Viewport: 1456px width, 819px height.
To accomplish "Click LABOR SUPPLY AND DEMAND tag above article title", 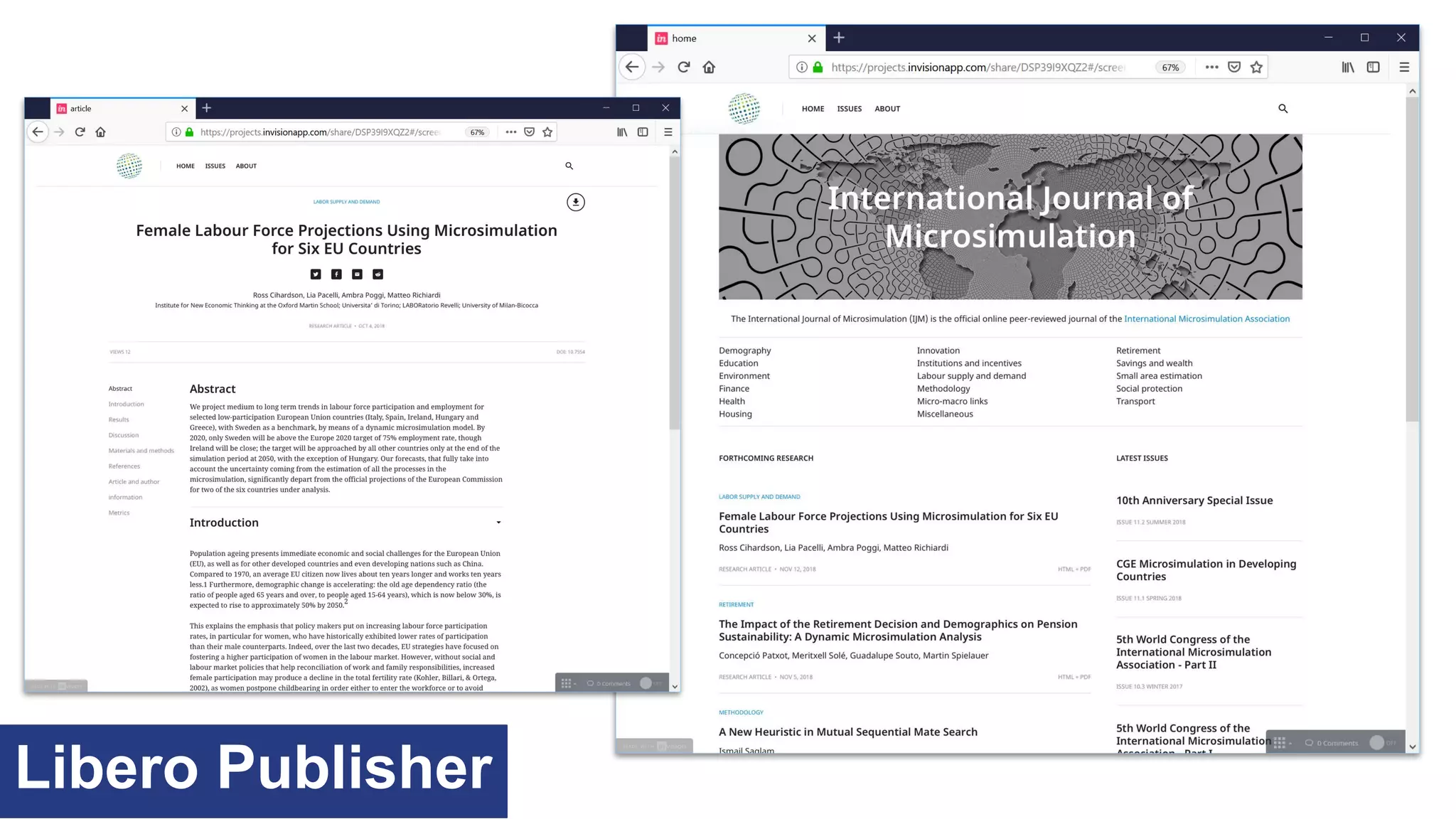I will click(x=346, y=202).
